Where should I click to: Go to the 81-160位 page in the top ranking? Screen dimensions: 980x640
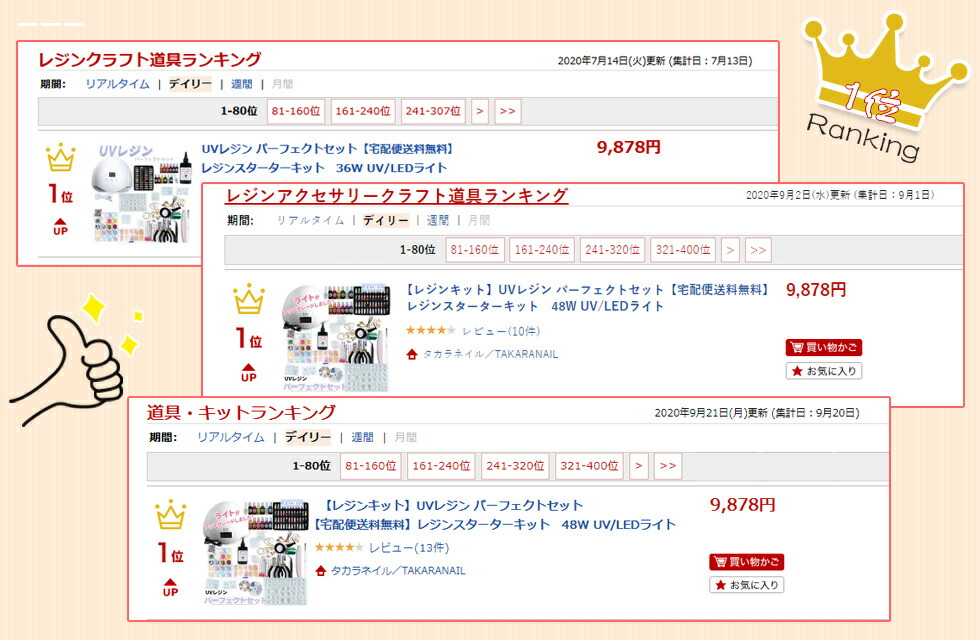tap(296, 111)
